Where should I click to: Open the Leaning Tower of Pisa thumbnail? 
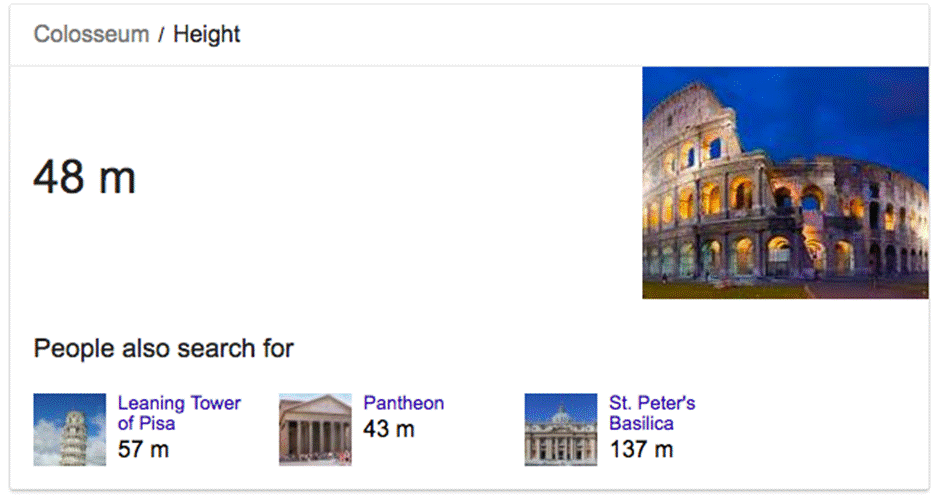coord(69,429)
